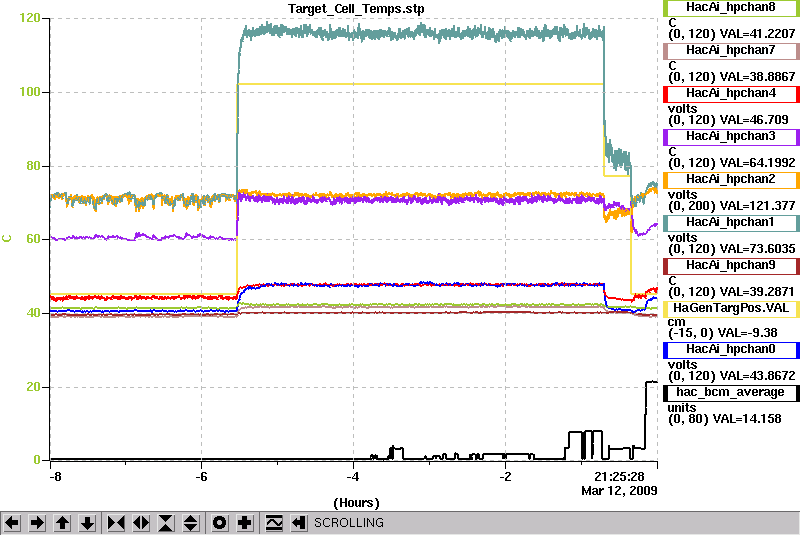Select the HacAi_hpchan2 curve legend

[731, 180]
